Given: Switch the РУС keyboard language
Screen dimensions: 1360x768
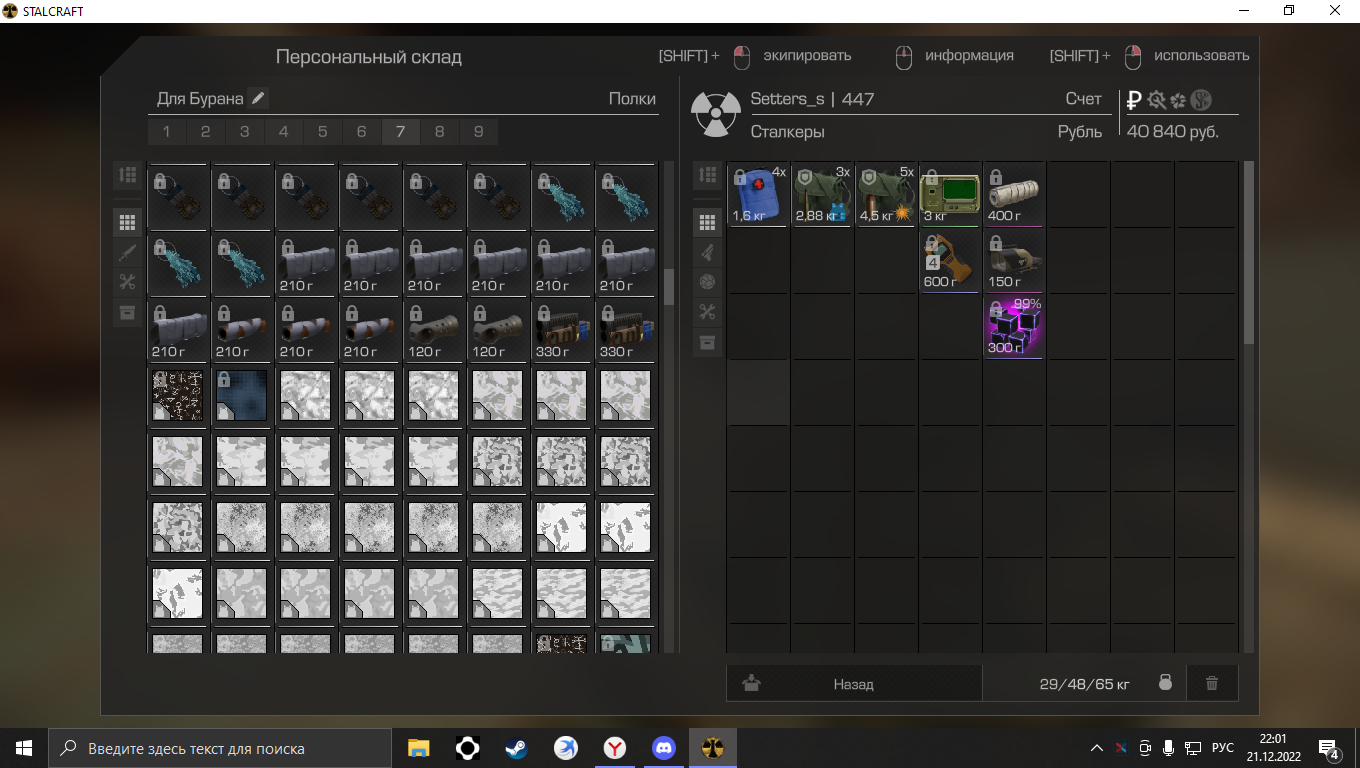Looking at the screenshot, I should point(1222,748).
